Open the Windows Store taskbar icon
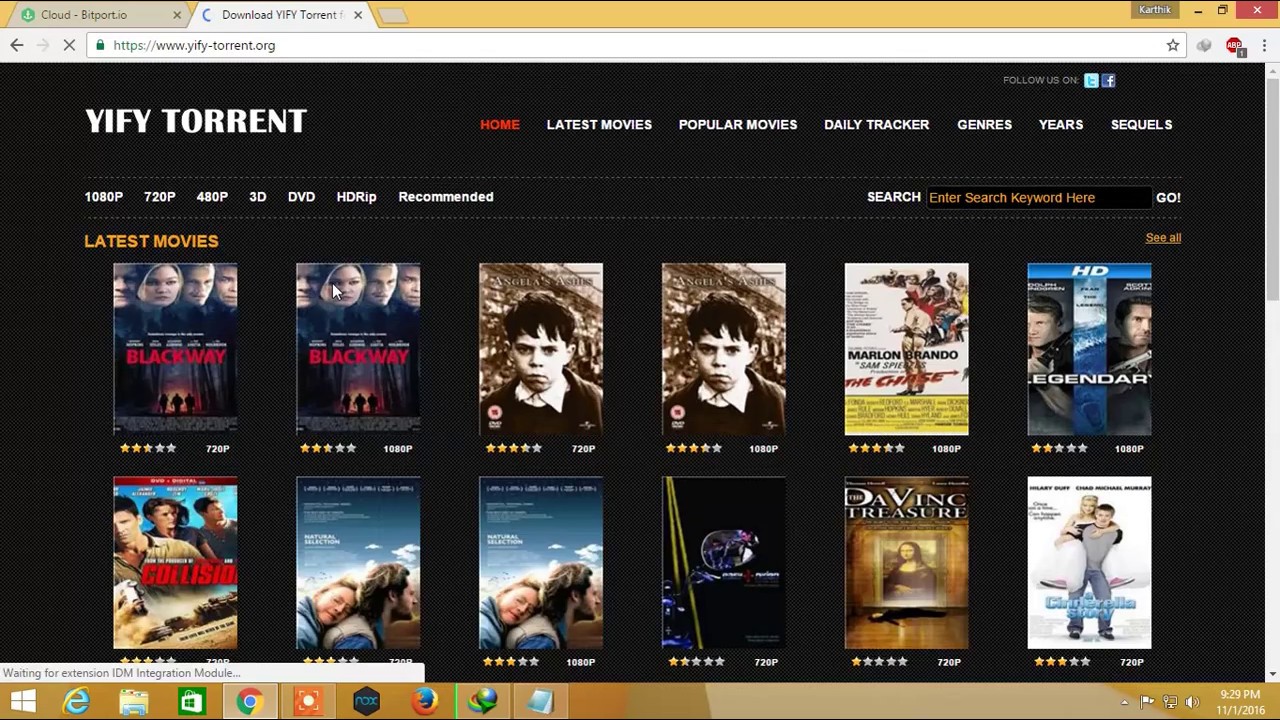 191,702
